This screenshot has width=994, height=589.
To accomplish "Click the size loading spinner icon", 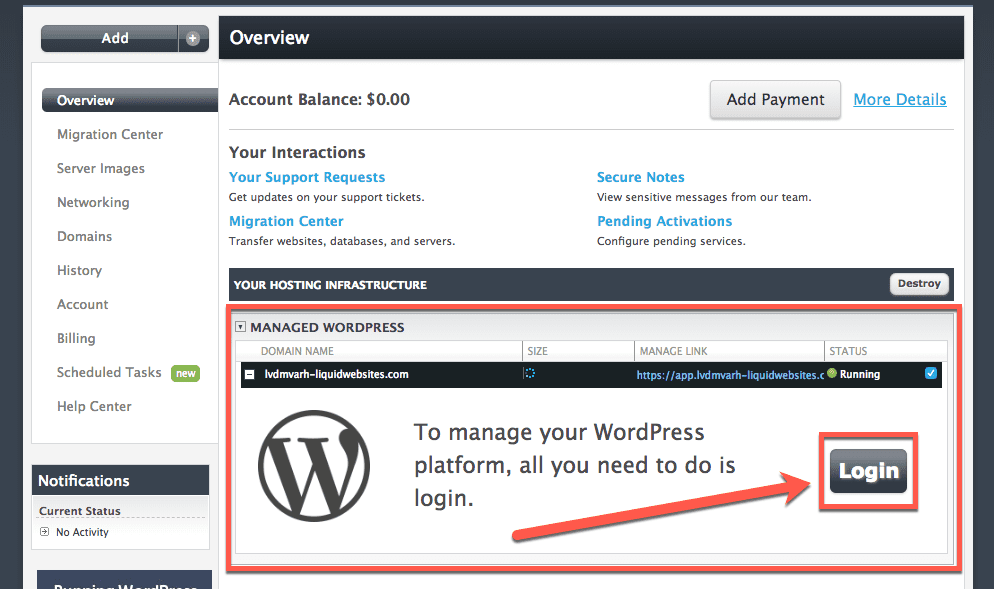I will [x=530, y=373].
